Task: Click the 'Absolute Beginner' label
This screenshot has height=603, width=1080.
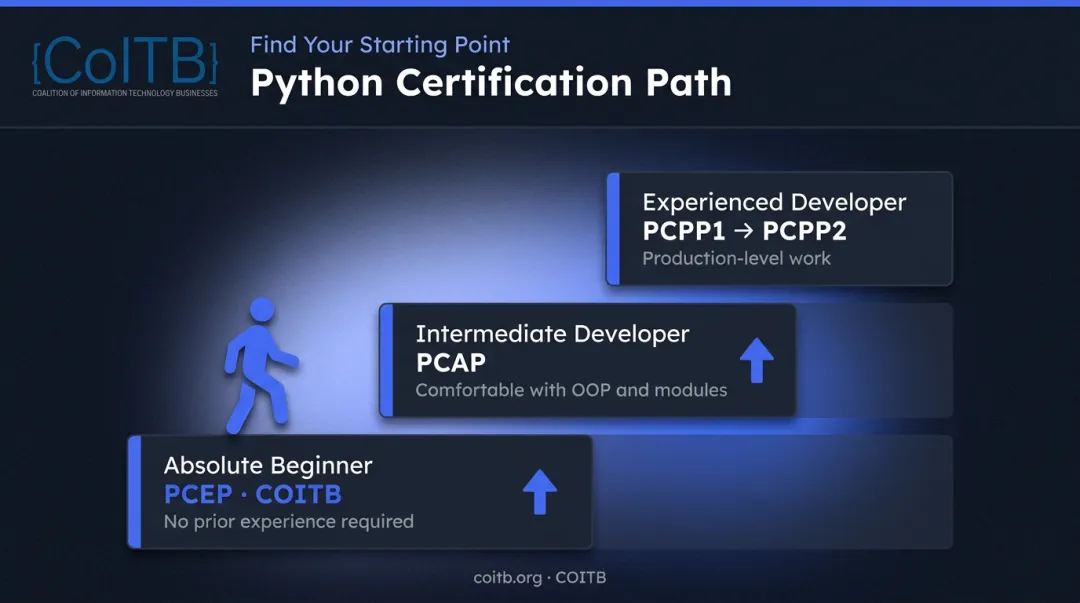Action: point(268,466)
